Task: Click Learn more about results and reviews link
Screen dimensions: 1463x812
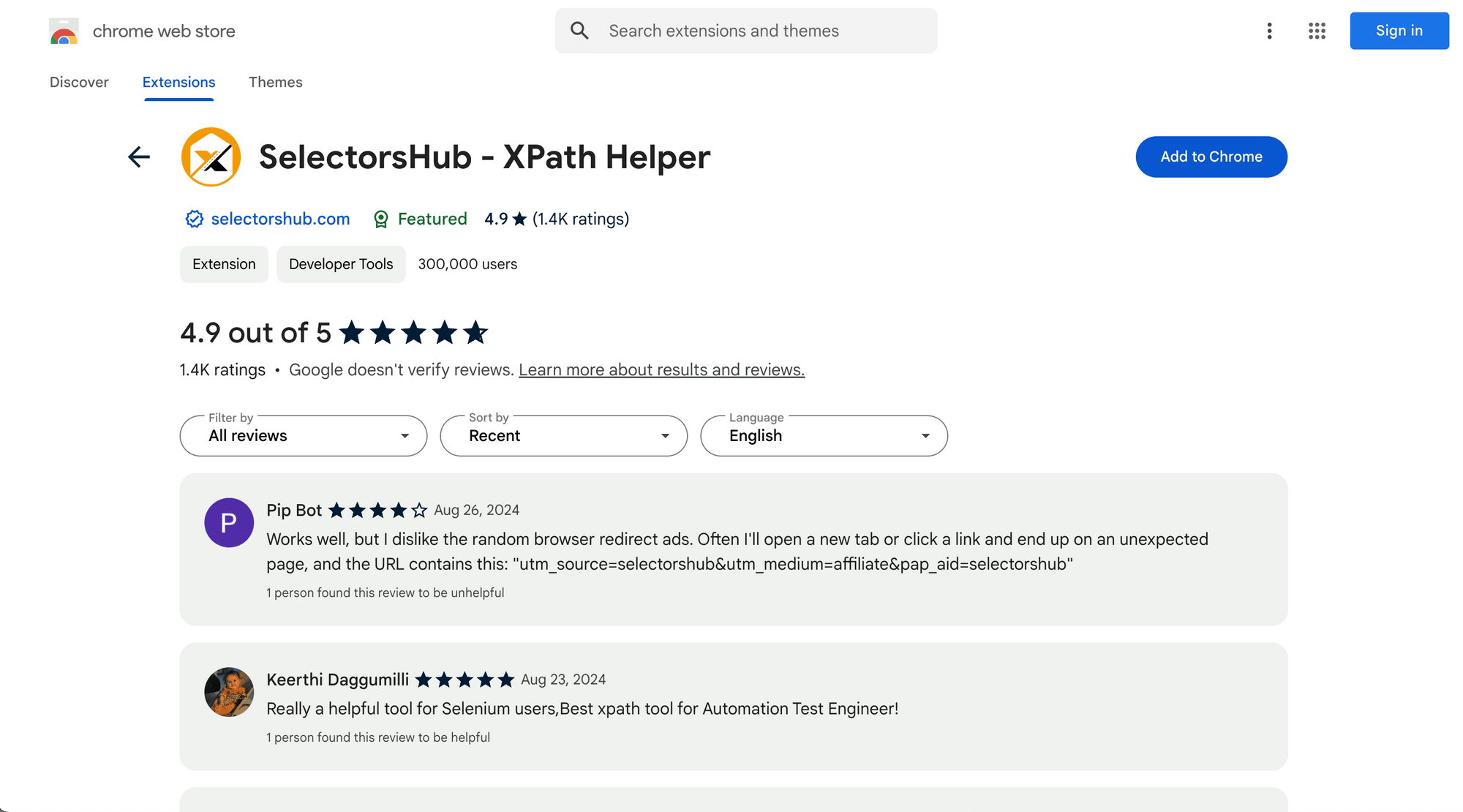Action: [661, 370]
